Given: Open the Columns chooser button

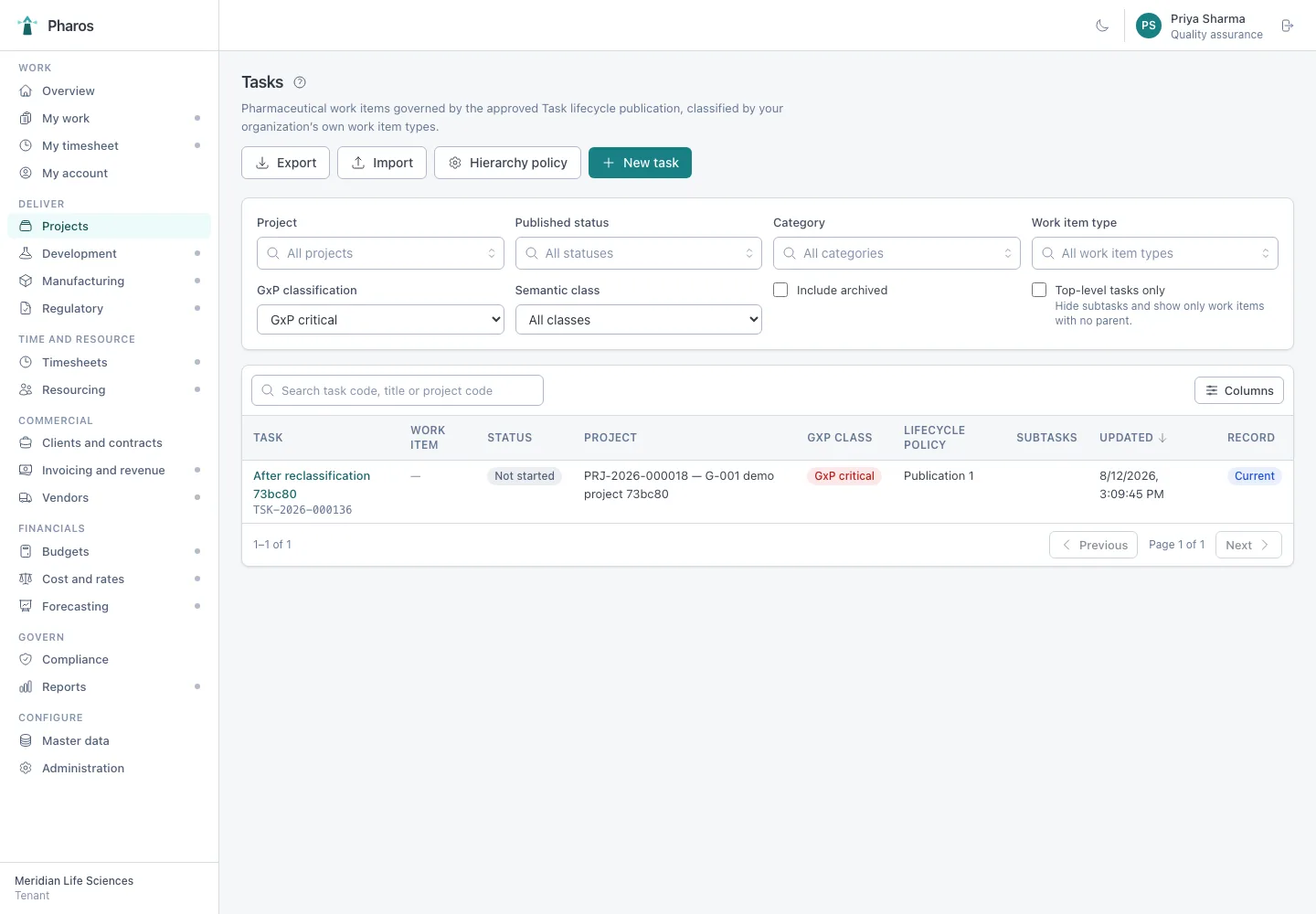Looking at the screenshot, I should coord(1239,390).
